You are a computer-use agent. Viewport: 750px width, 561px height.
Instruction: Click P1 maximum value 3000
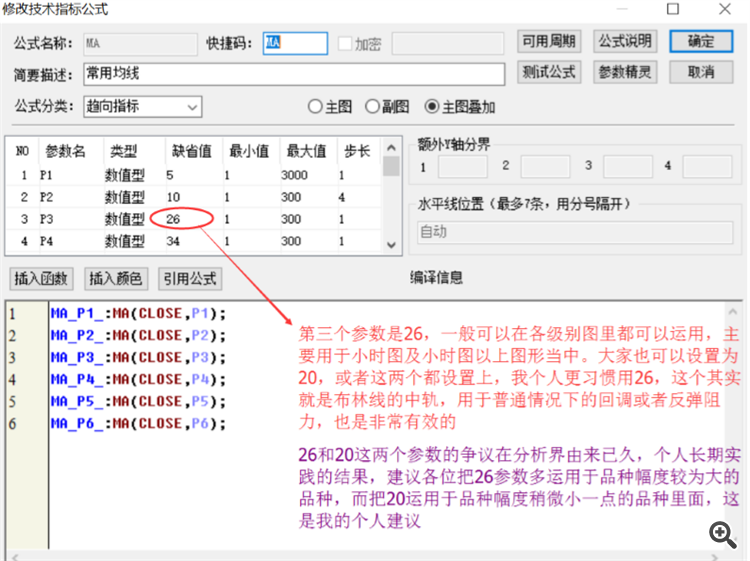click(x=294, y=175)
